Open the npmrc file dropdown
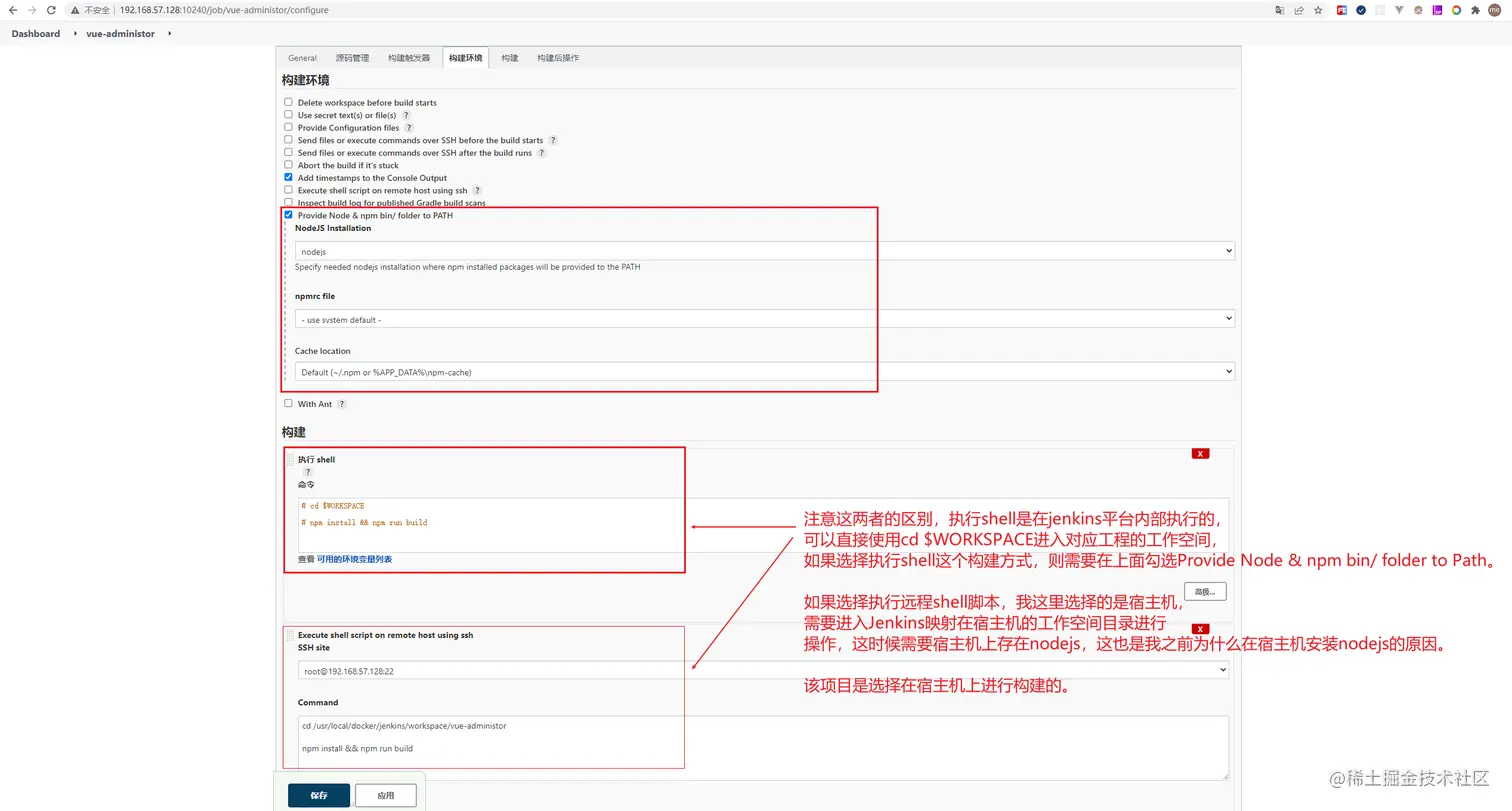The width and height of the screenshot is (1512, 811). point(765,319)
